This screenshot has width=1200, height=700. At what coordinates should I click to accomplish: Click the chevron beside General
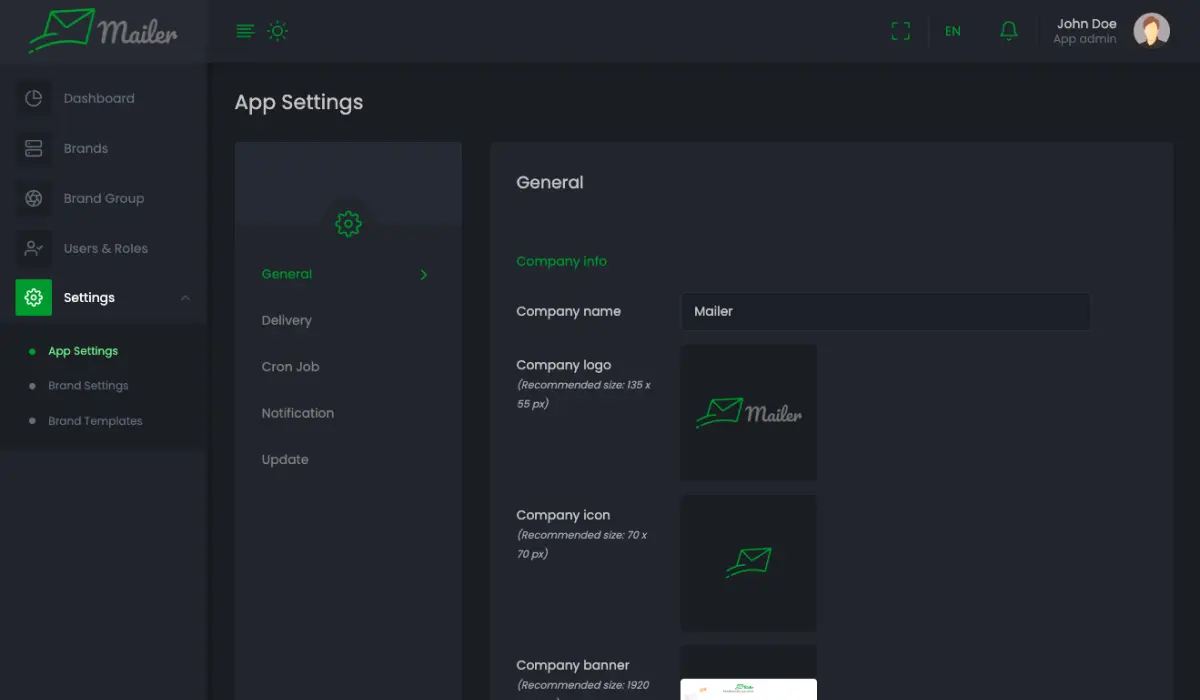[x=424, y=274]
